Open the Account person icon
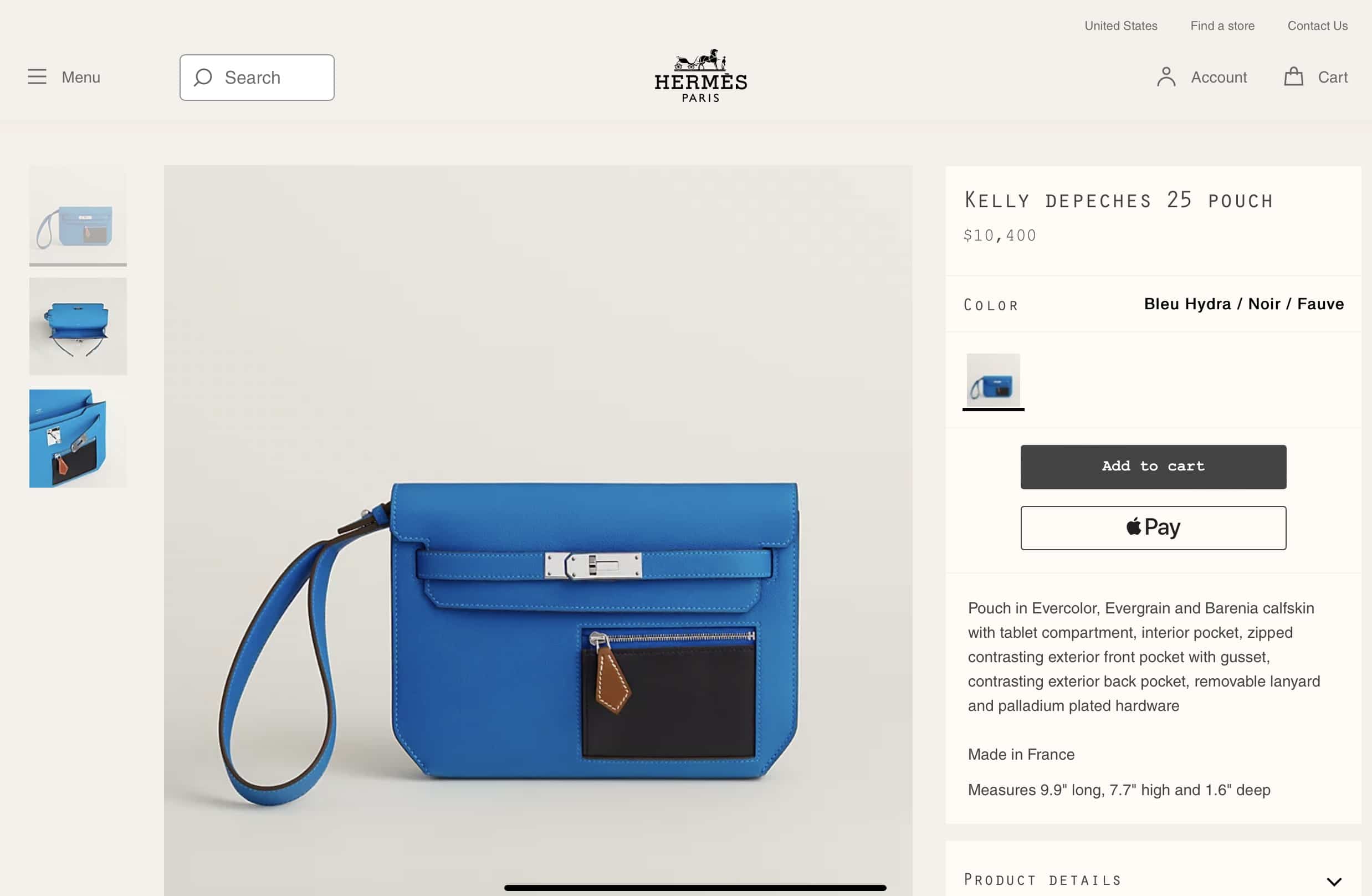This screenshot has height=896, width=1372. click(1166, 76)
